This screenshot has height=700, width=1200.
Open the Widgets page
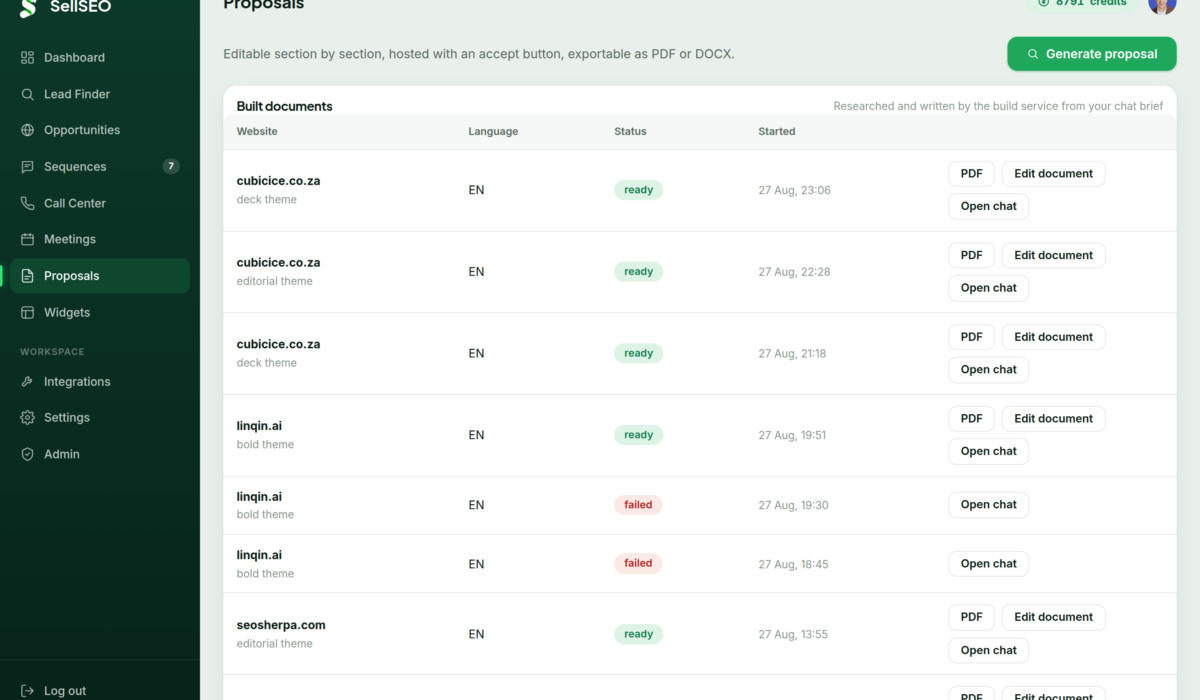[100, 313]
